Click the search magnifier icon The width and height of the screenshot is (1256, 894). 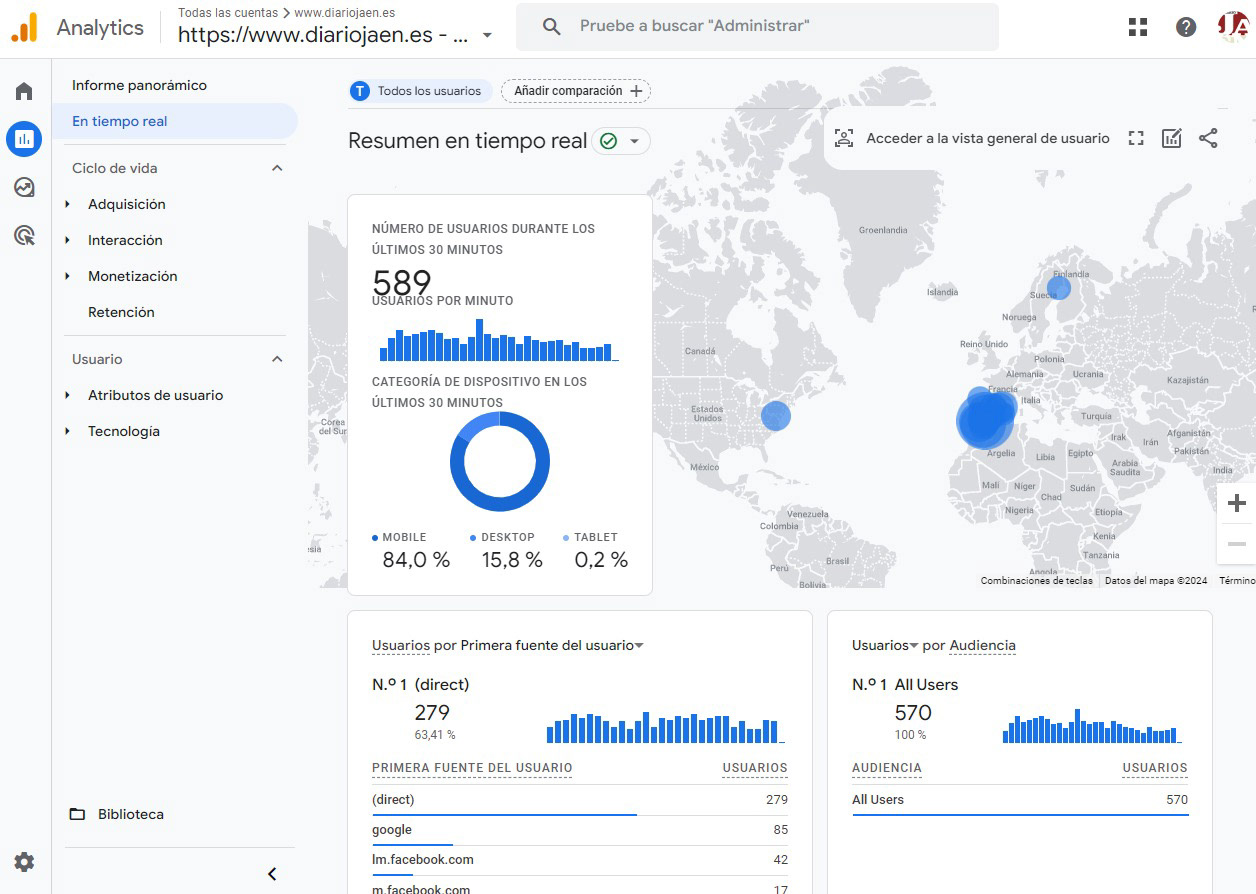pos(551,26)
